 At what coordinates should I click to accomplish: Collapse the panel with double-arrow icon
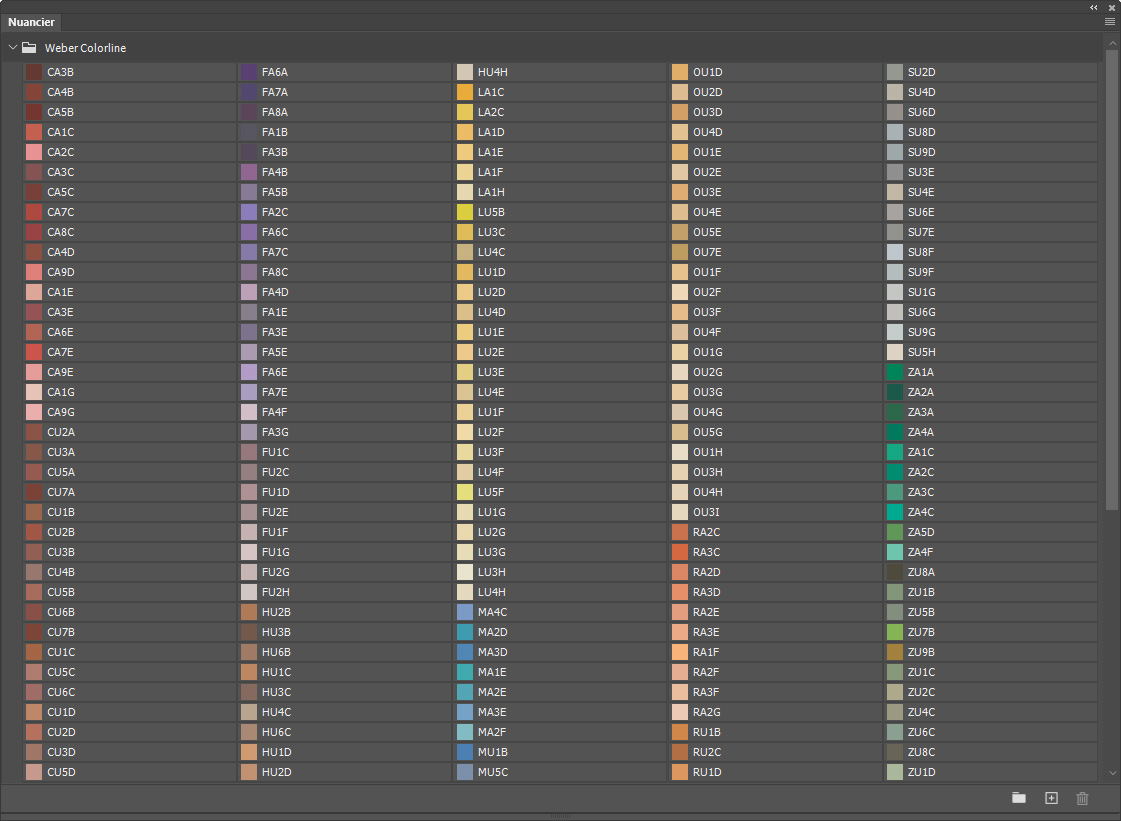[1094, 7]
